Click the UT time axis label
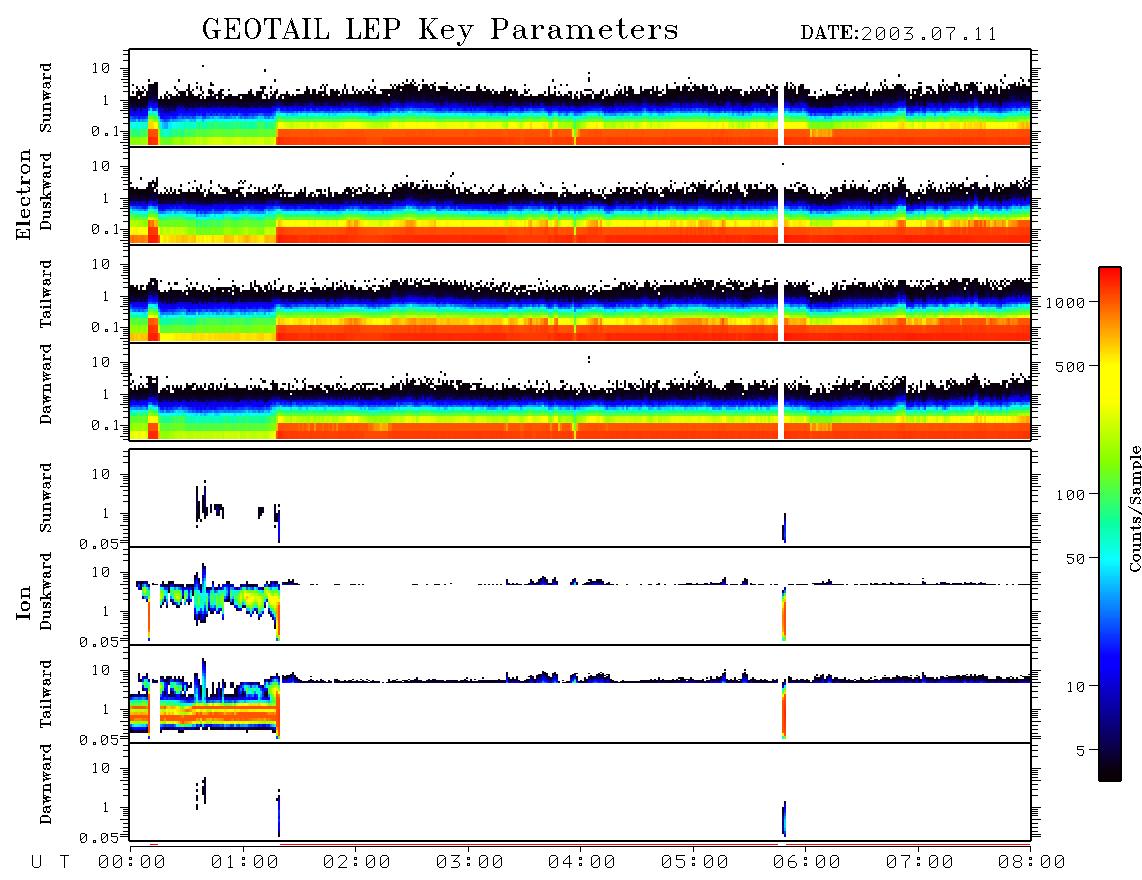The height and width of the screenshot is (880, 1142). (50, 863)
